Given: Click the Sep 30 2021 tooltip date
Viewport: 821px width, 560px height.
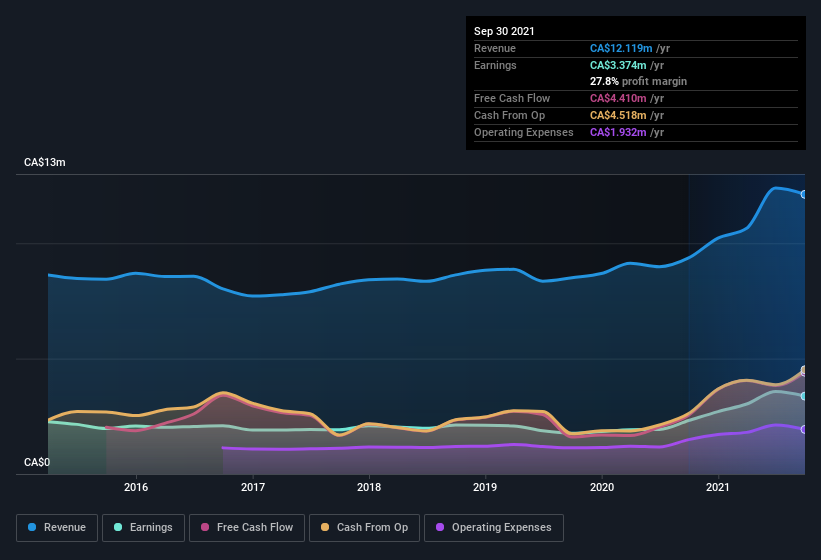Looking at the screenshot, I should 504,31.
